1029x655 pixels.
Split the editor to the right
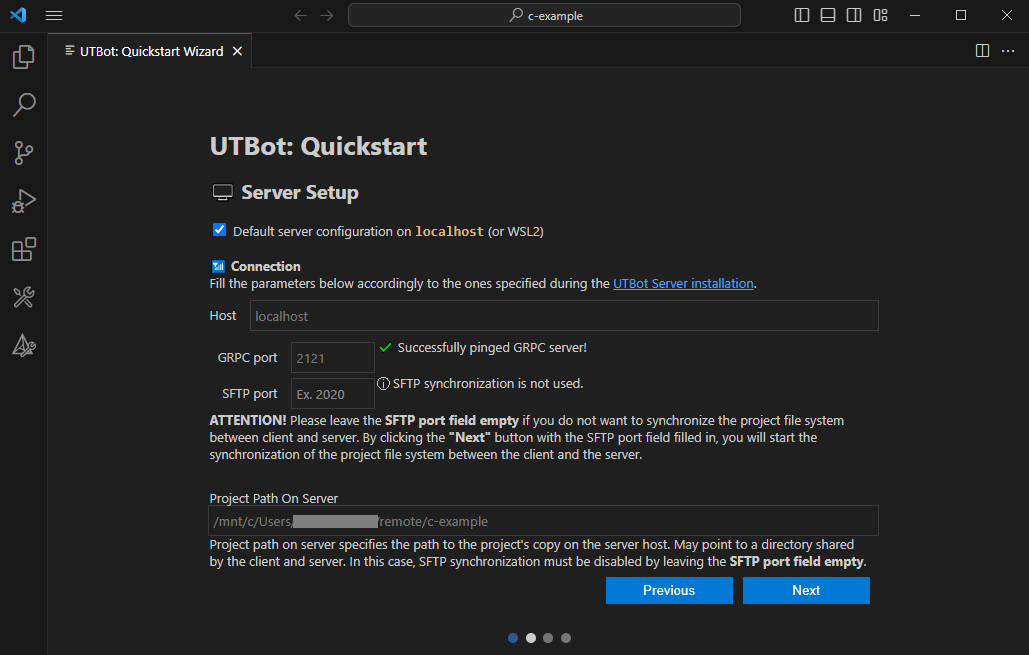(x=982, y=51)
